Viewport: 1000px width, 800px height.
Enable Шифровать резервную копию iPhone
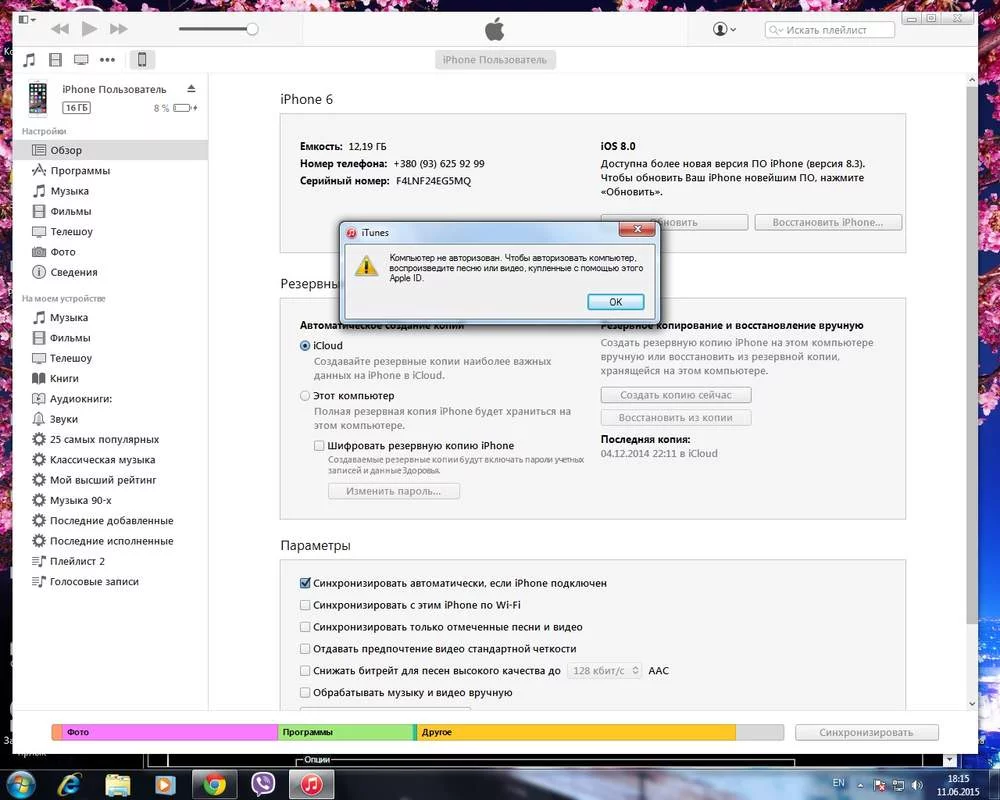click(x=319, y=445)
